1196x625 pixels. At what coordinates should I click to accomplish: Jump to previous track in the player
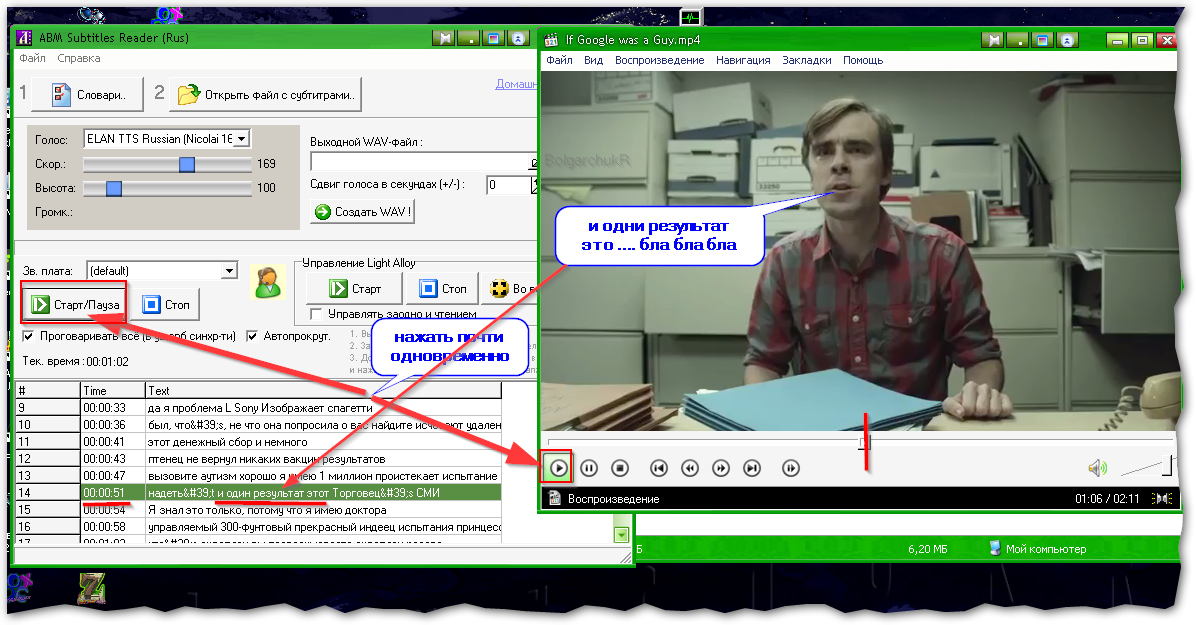point(659,468)
